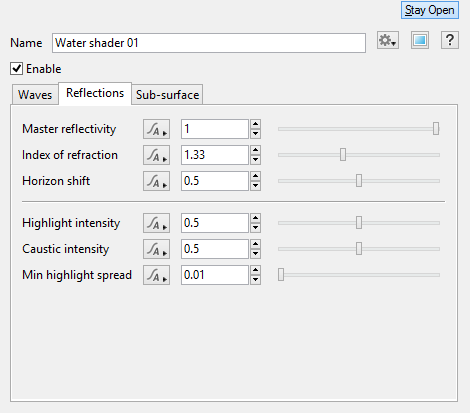The height and width of the screenshot is (413, 470).
Task: Click Highlight intensity animation icon
Action: pyautogui.click(x=156, y=223)
